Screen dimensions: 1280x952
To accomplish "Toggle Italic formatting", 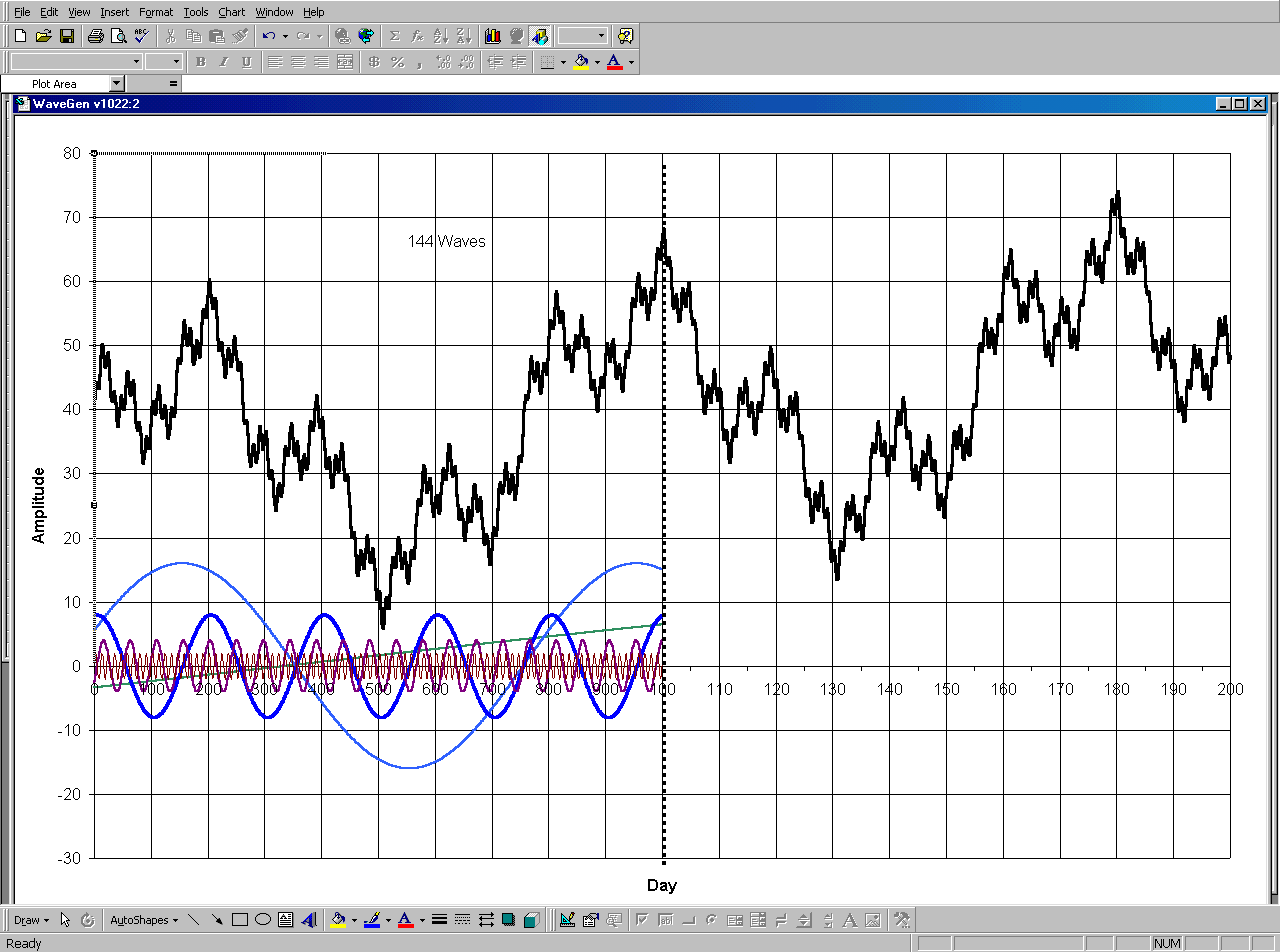I will pos(223,62).
